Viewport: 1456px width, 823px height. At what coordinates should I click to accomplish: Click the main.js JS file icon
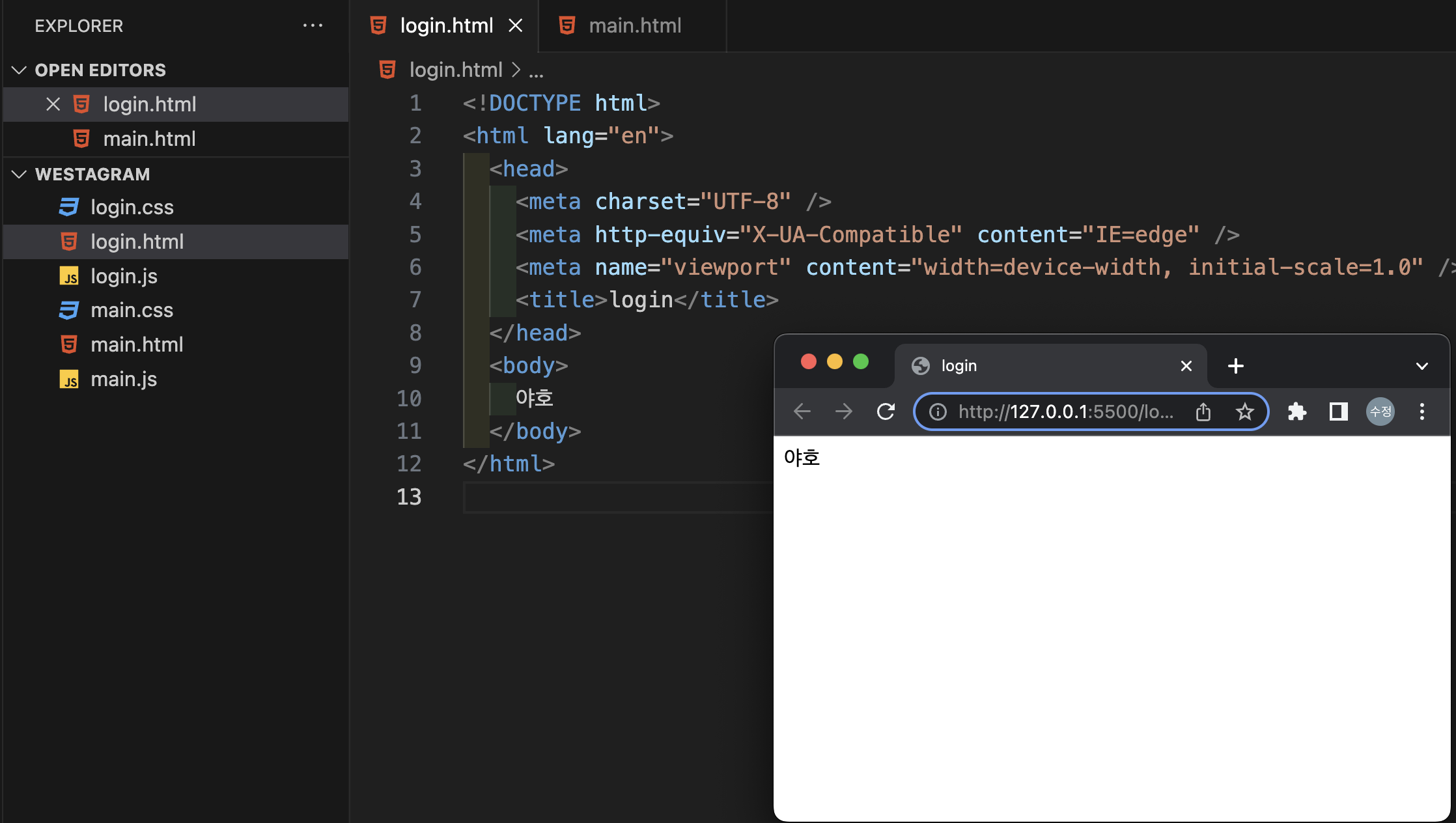tap(69, 379)
